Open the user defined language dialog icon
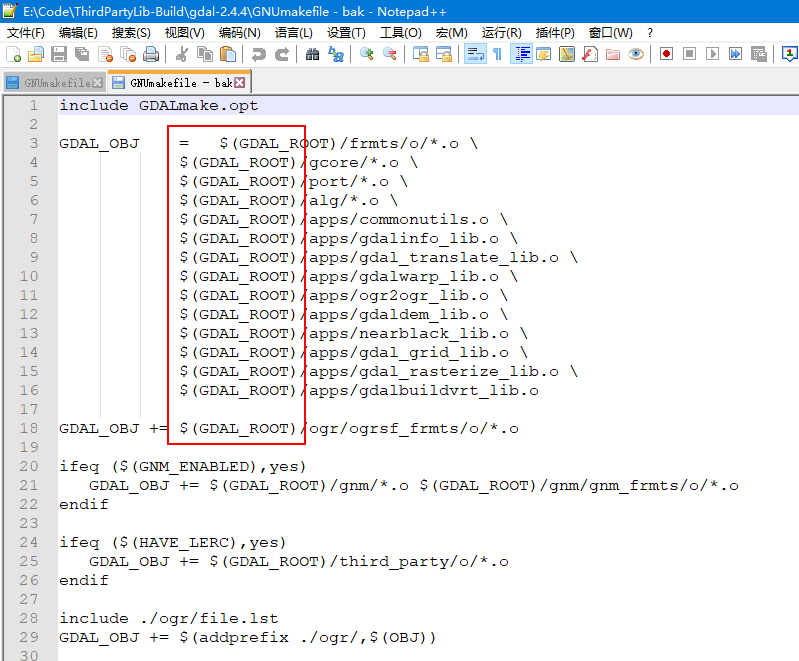Viewport: 799px width, 661px height. click(544, 54)
